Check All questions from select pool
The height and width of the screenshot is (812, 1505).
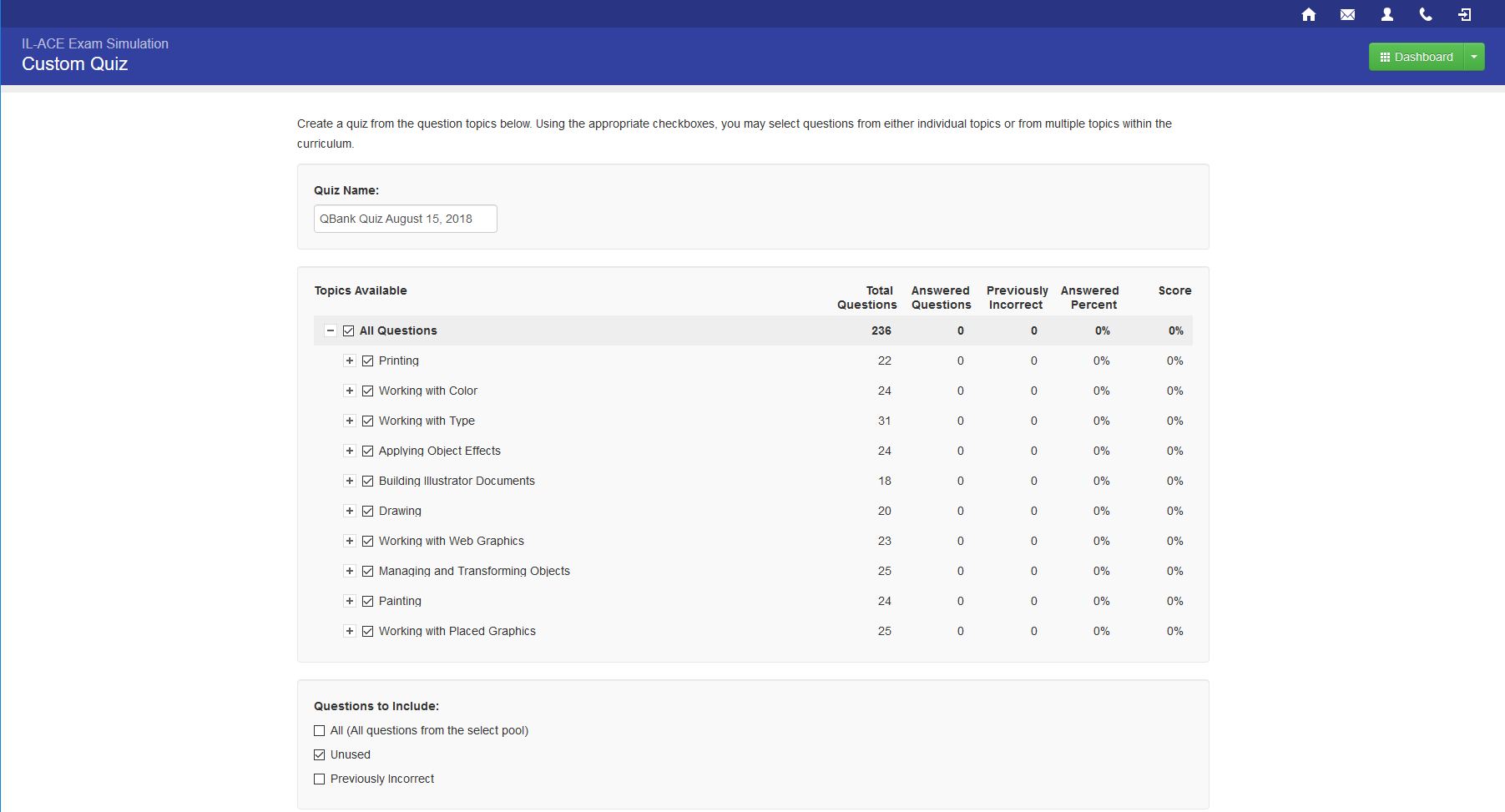(x=320, y=730)
